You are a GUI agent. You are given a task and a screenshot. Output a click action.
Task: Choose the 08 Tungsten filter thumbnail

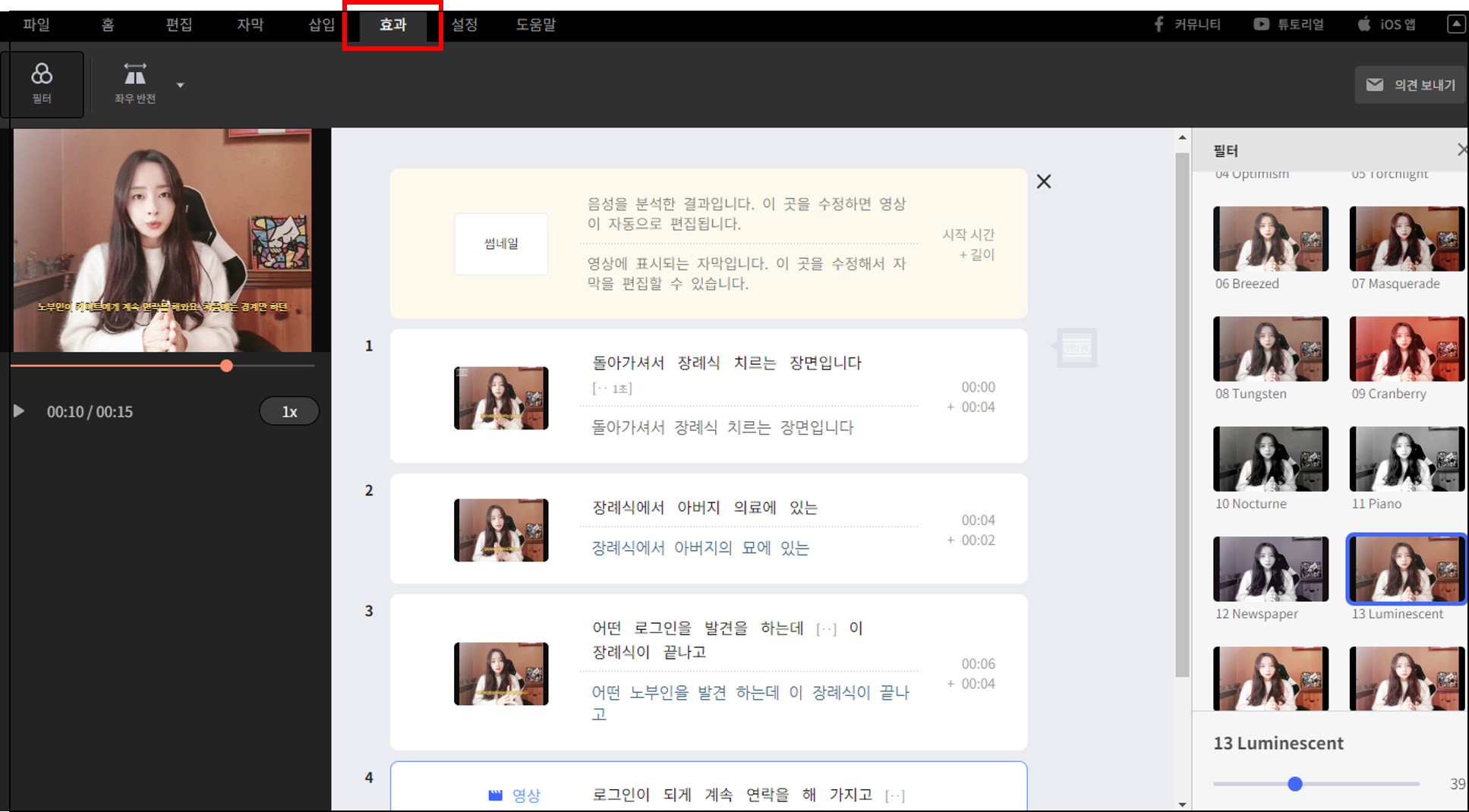(x=1271, y=348)
